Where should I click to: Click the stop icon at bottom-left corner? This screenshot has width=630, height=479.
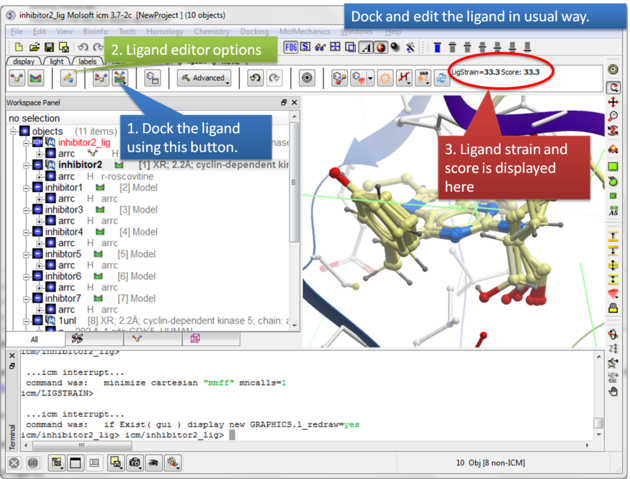14,462
